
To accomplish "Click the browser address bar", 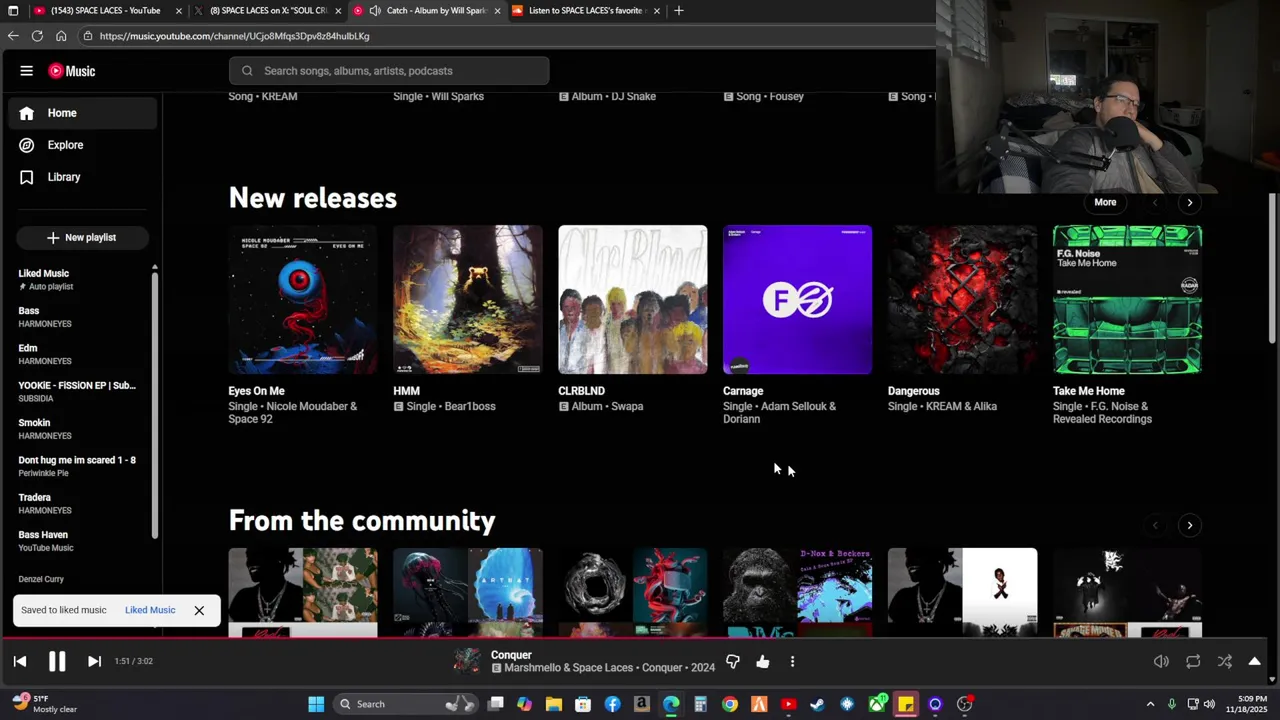I will pos(508,36).
